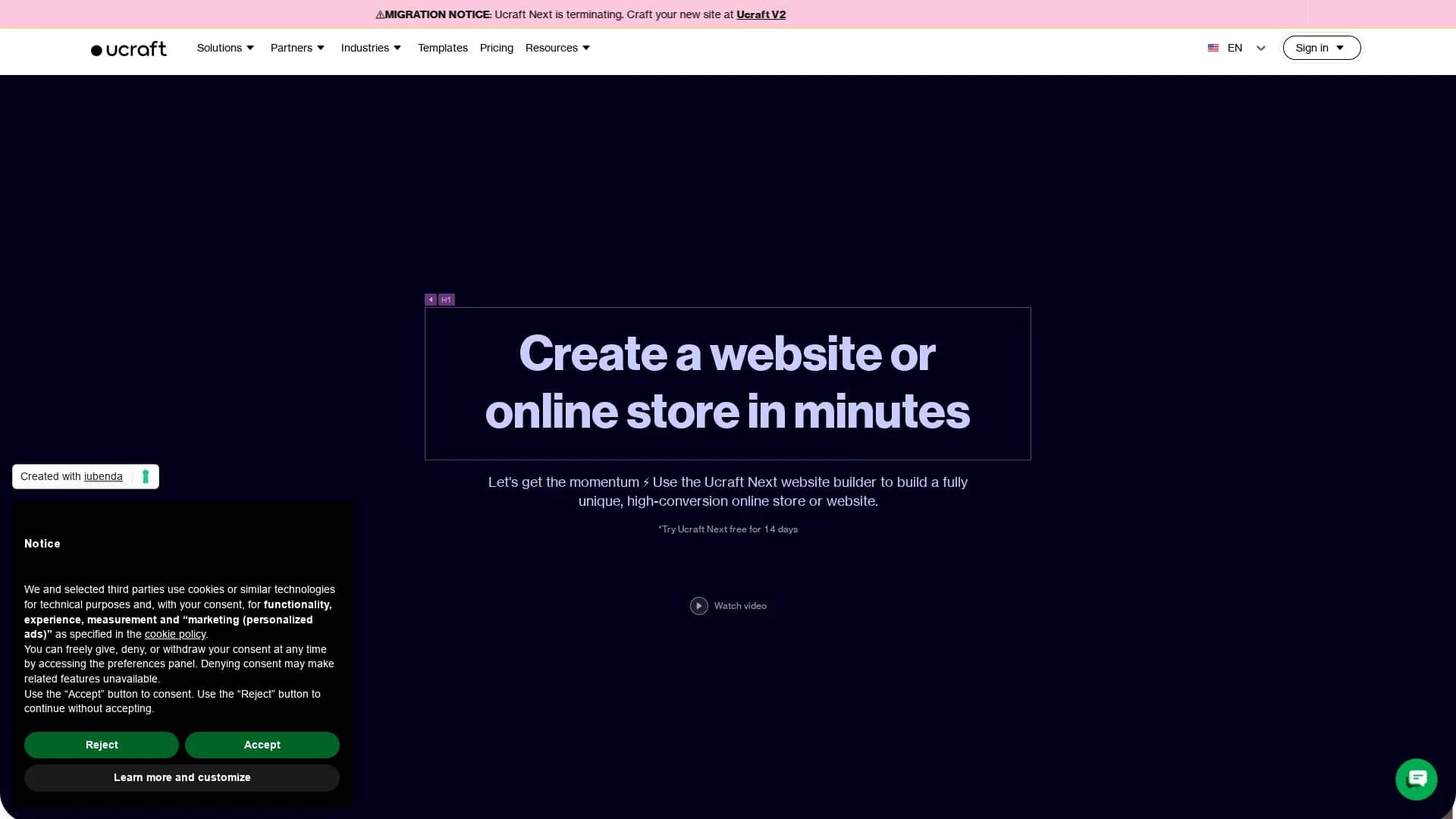Screen dimensions: 1456x819
Task: Click the Ucraft logo
Action: click(128, 49)
